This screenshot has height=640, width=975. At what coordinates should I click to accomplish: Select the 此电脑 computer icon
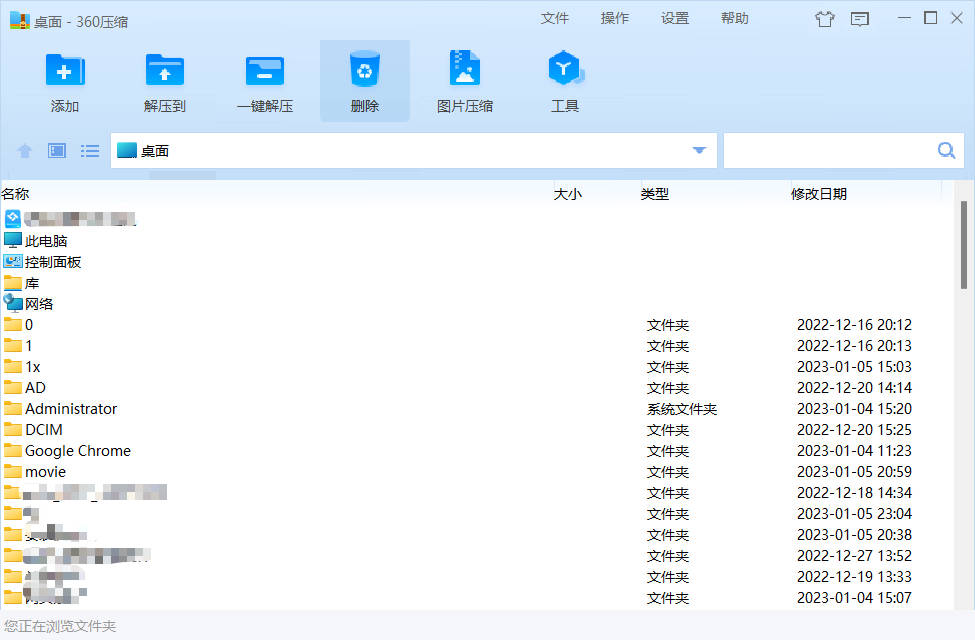(x=13, y=240)
